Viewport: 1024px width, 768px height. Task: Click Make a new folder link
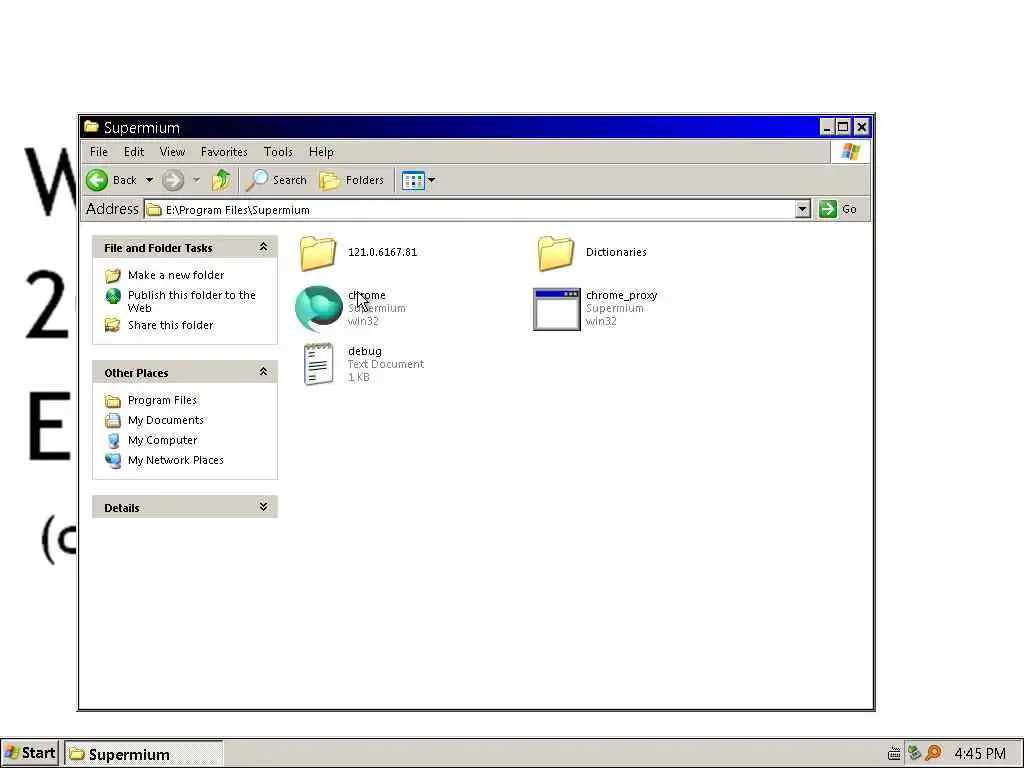176,275
